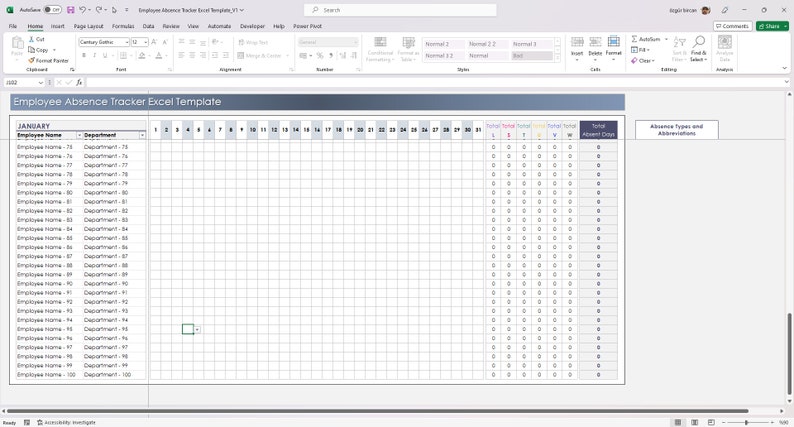Toggle italic formatting
Image resolution: width=794 pixels, height=427 pixels.
94,55
